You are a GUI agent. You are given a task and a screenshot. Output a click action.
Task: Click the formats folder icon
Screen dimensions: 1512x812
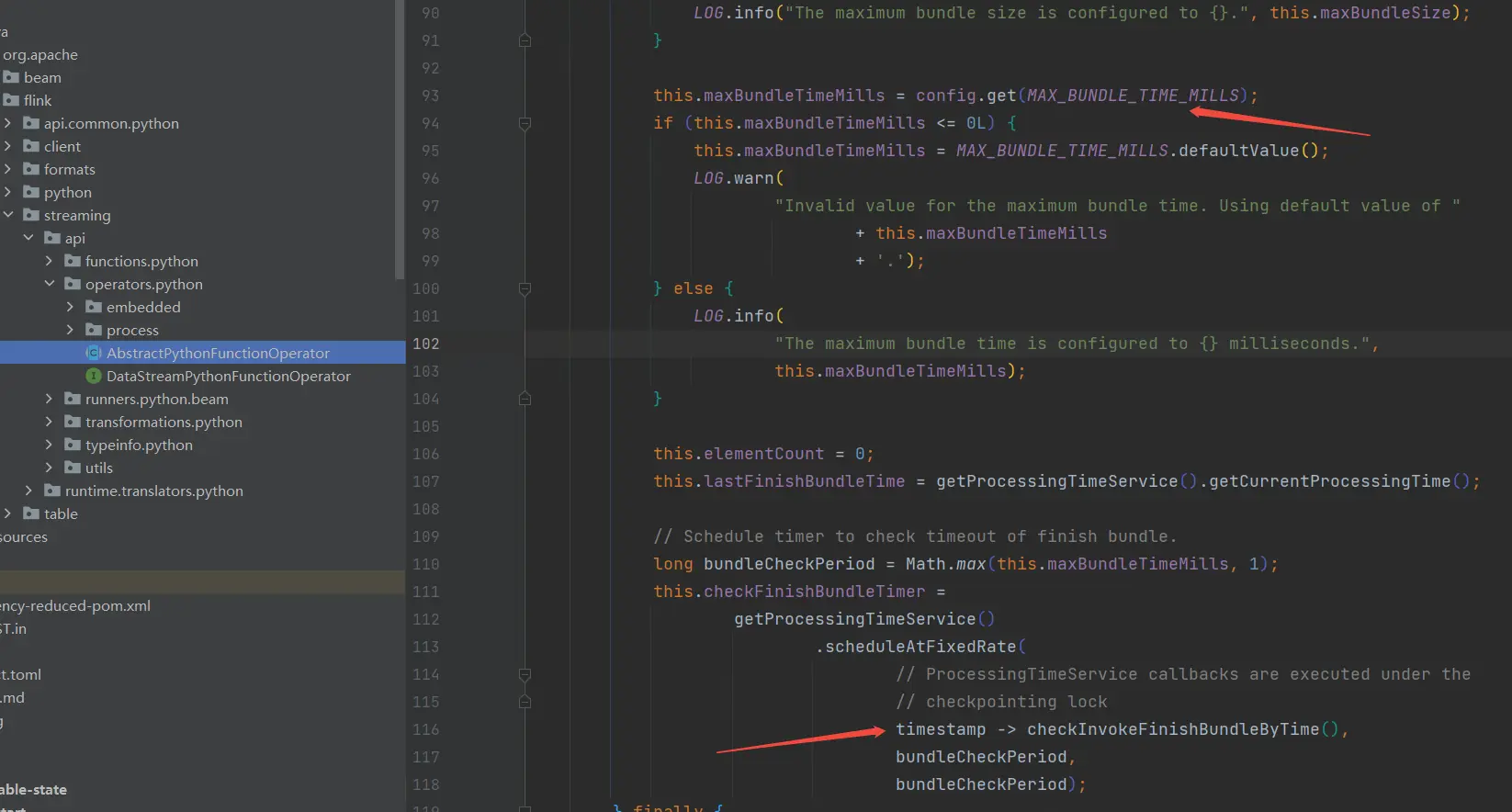pos(31,169)
